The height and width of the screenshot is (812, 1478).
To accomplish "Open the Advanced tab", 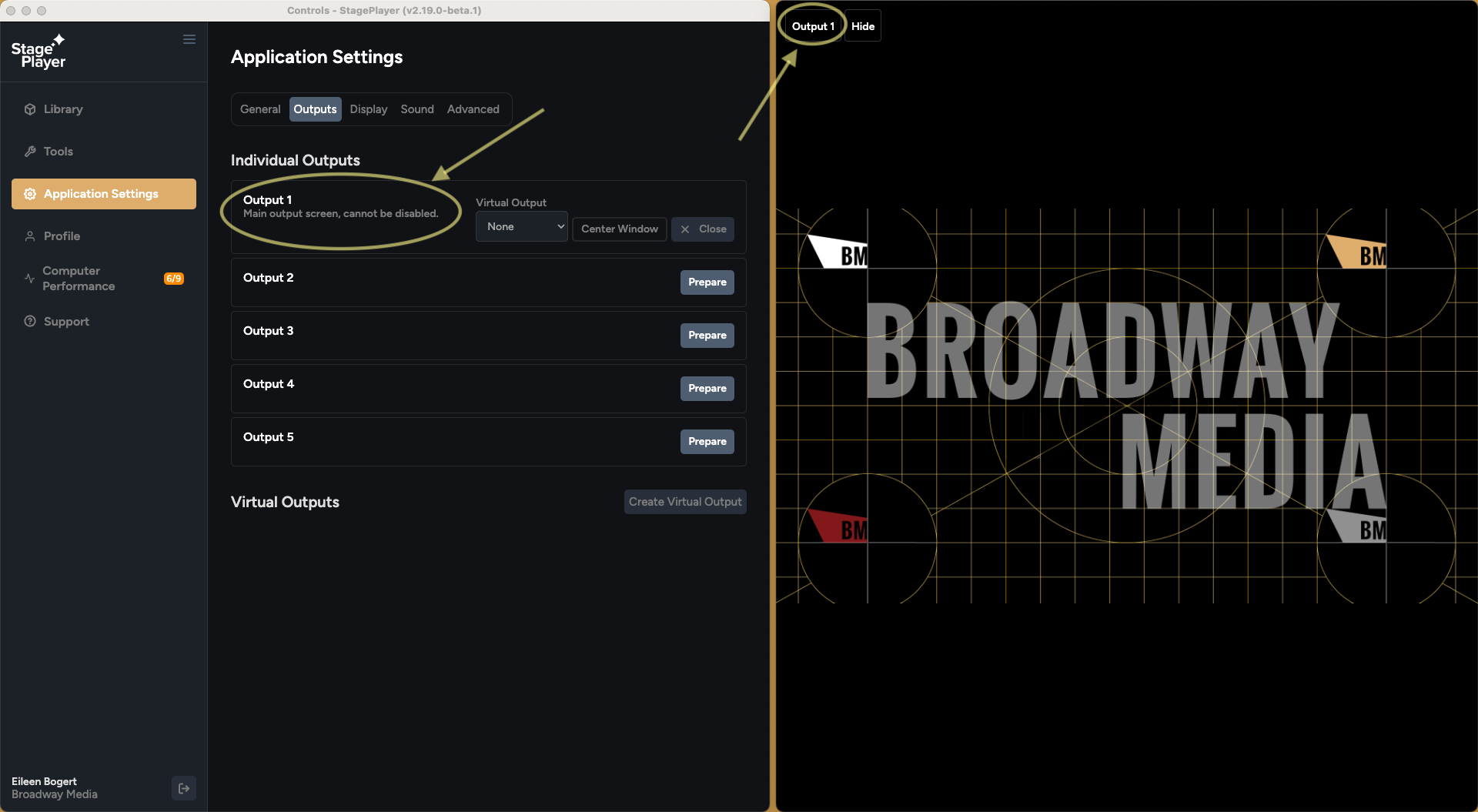I will click(x=473, y=109).
